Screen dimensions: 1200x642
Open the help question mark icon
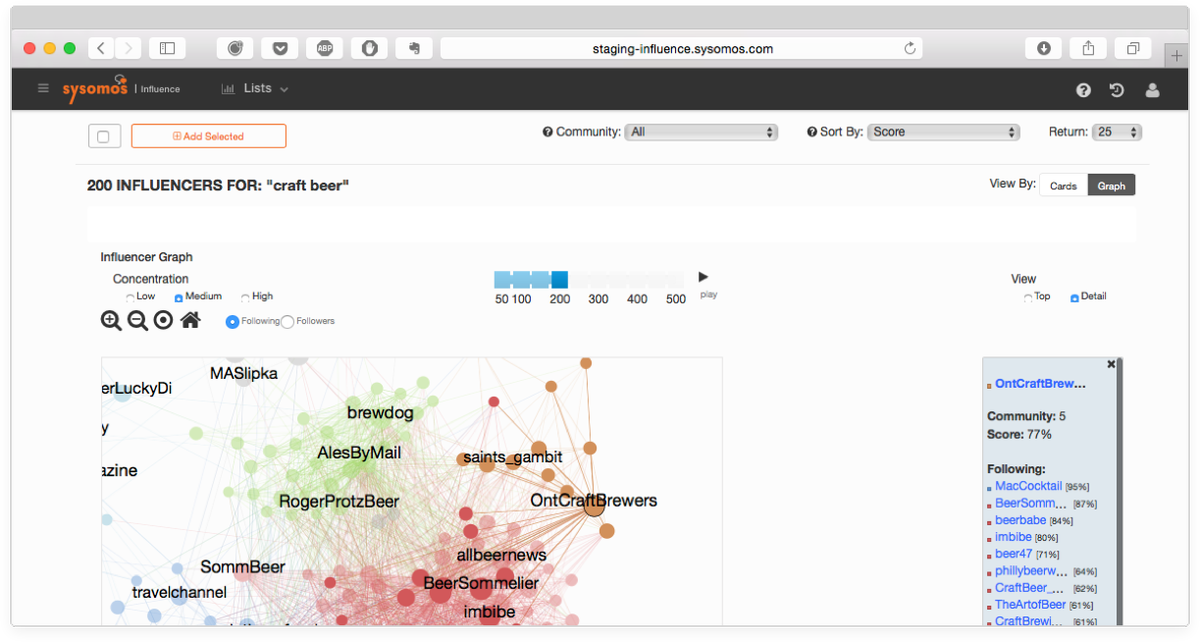click(x=1083, y=90)
